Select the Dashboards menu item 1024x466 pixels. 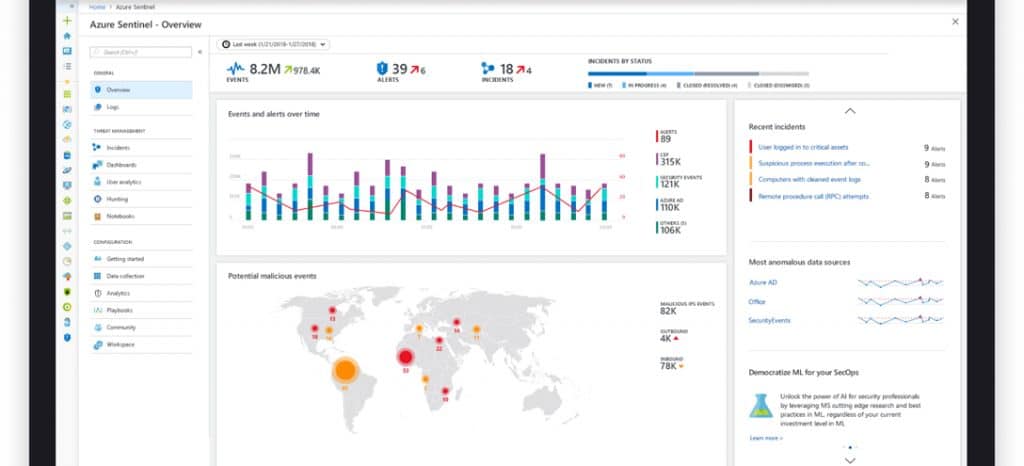(x=142, y=165)
